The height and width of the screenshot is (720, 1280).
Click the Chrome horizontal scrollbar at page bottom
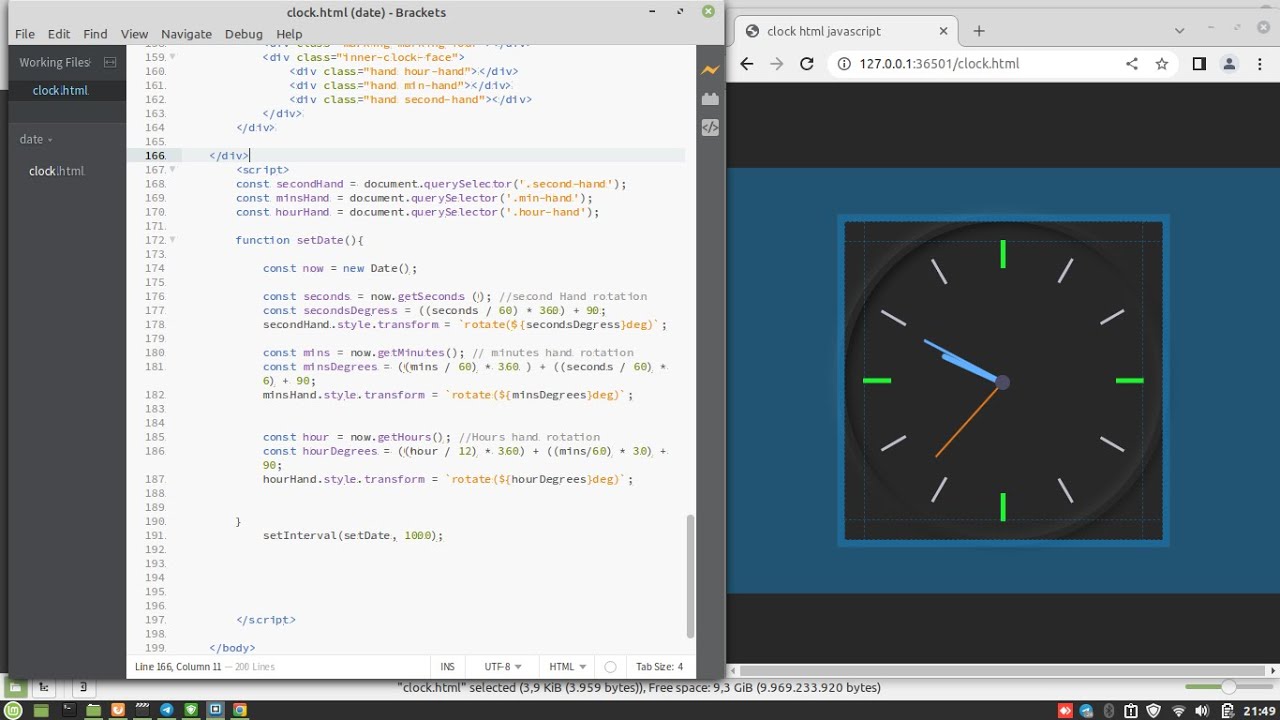click(1004, 669)
